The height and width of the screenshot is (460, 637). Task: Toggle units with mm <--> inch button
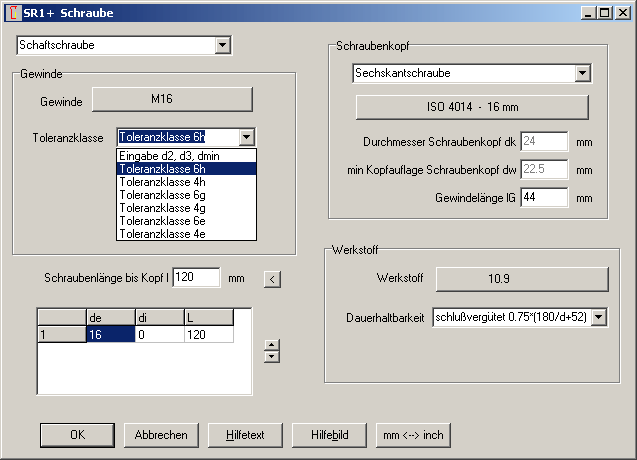click(413, 435)
